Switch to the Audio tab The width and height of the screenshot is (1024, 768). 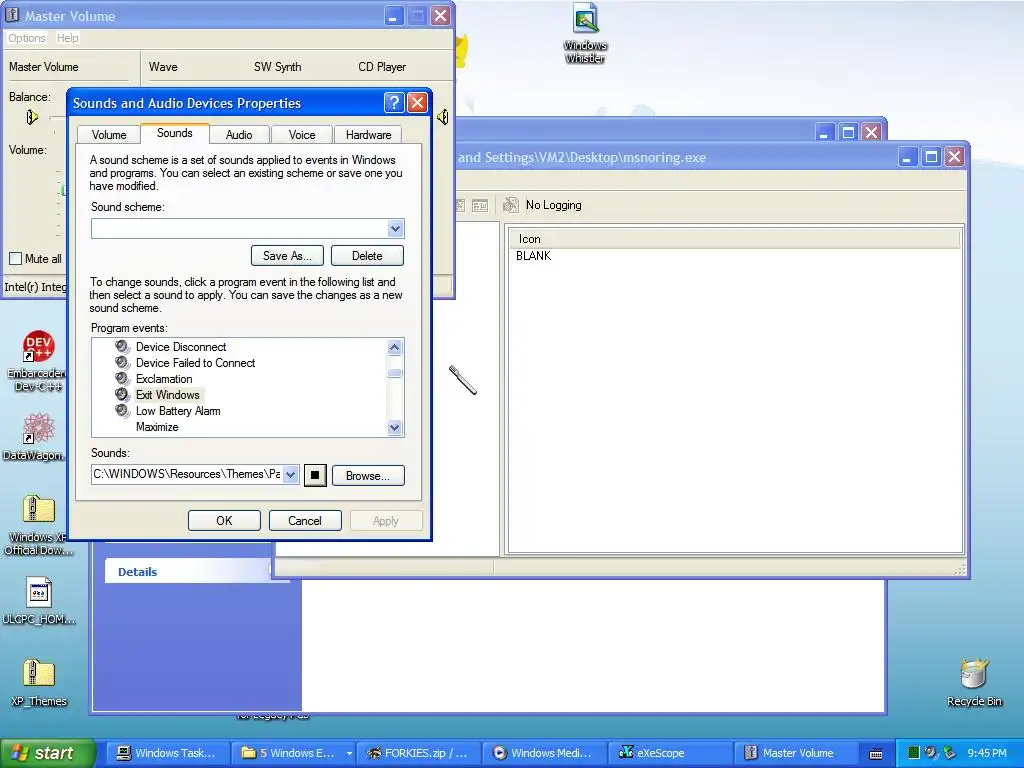coord(239,135)
